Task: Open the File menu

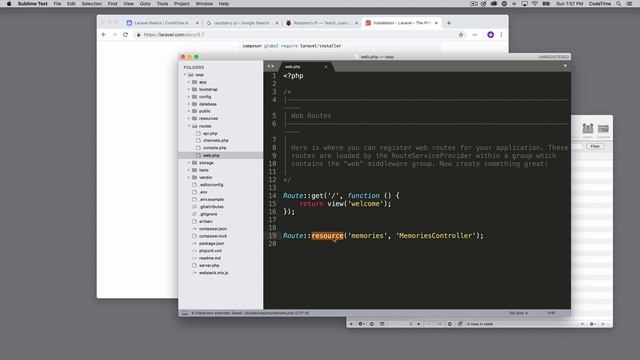Action: tap(57, 4)
